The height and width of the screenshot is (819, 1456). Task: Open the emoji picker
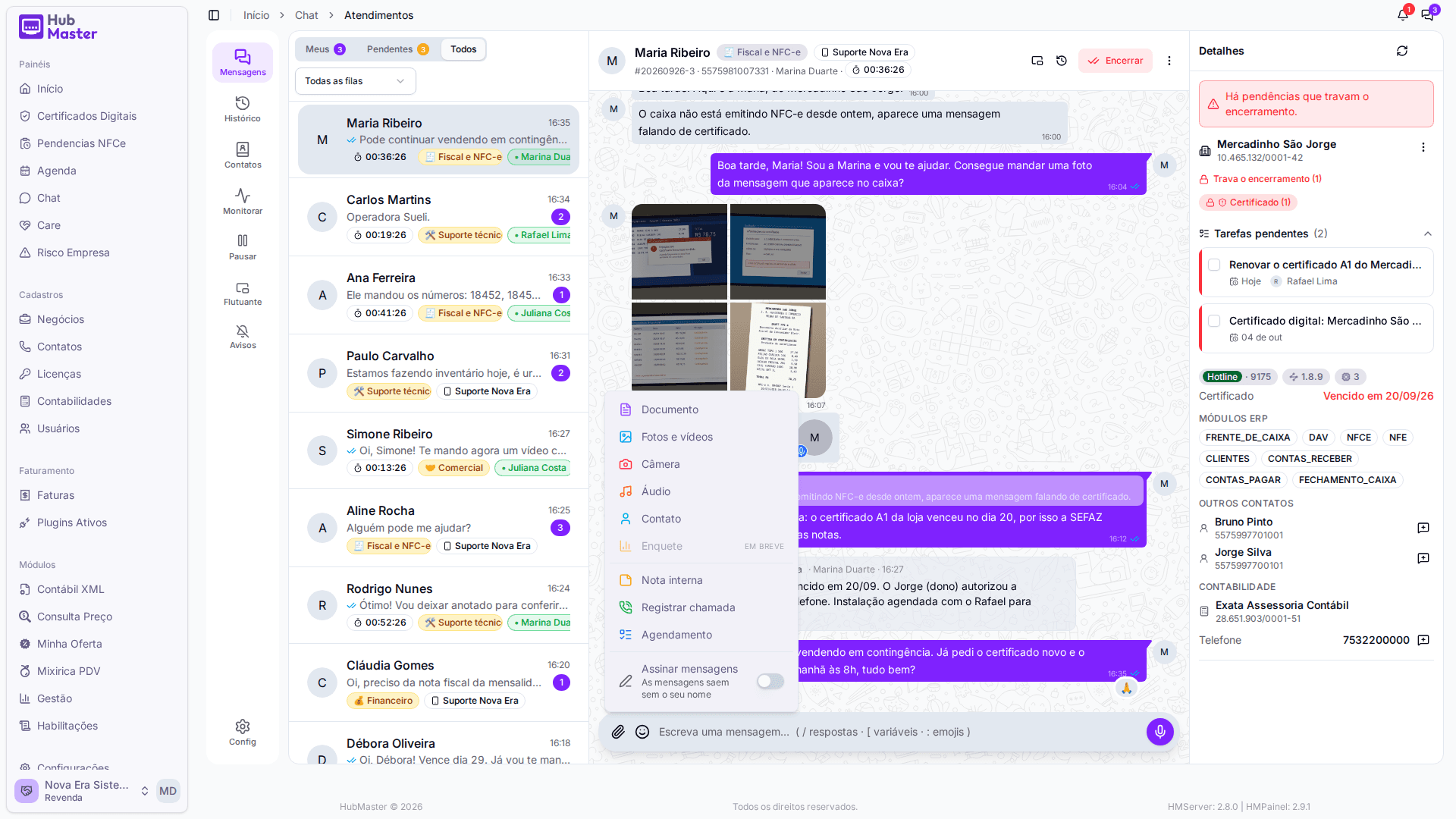coord(642,732)
